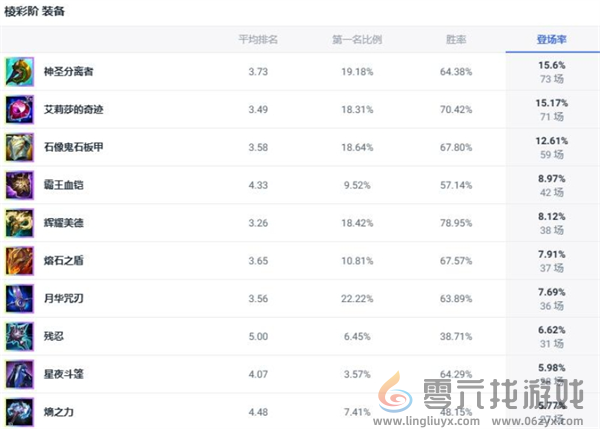
Task: Sort by 第一名比例 column header
Action: 357,40
